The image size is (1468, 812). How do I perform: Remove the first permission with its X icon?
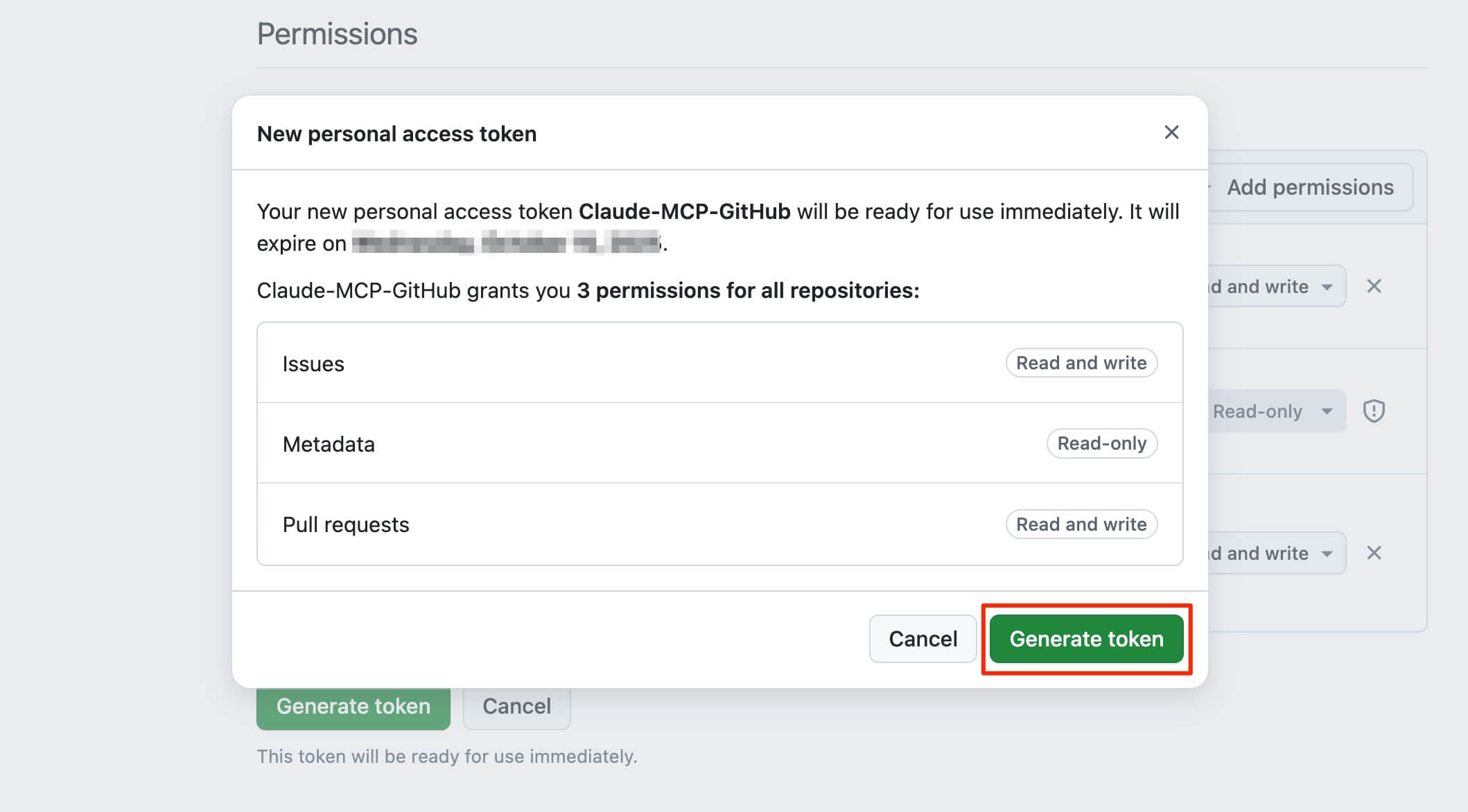click(x=1374, y=286)
